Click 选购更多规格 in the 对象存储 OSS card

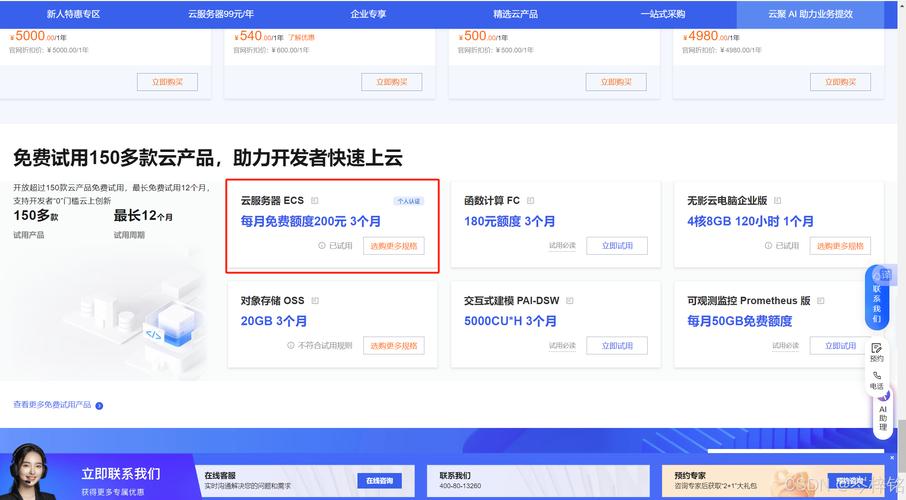[393, 346]
